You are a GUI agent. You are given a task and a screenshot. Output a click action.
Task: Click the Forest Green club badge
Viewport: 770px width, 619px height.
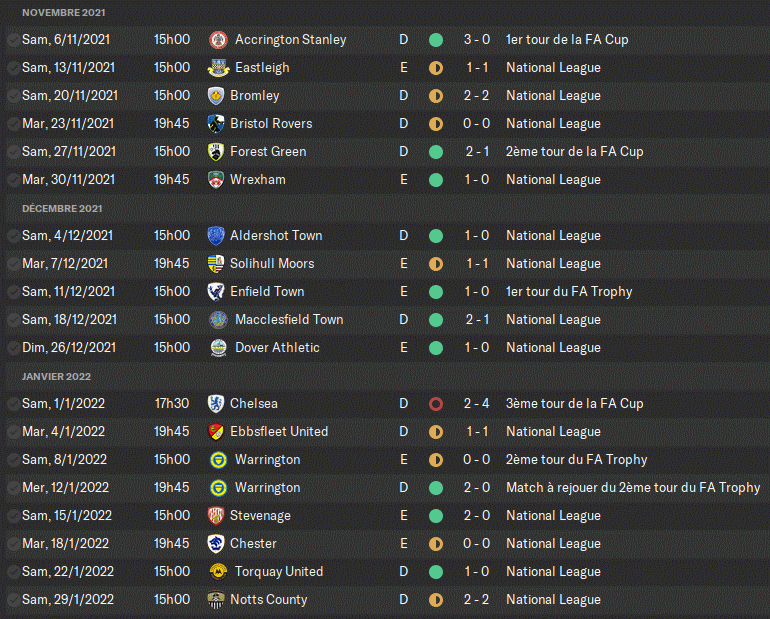[216, 152]
